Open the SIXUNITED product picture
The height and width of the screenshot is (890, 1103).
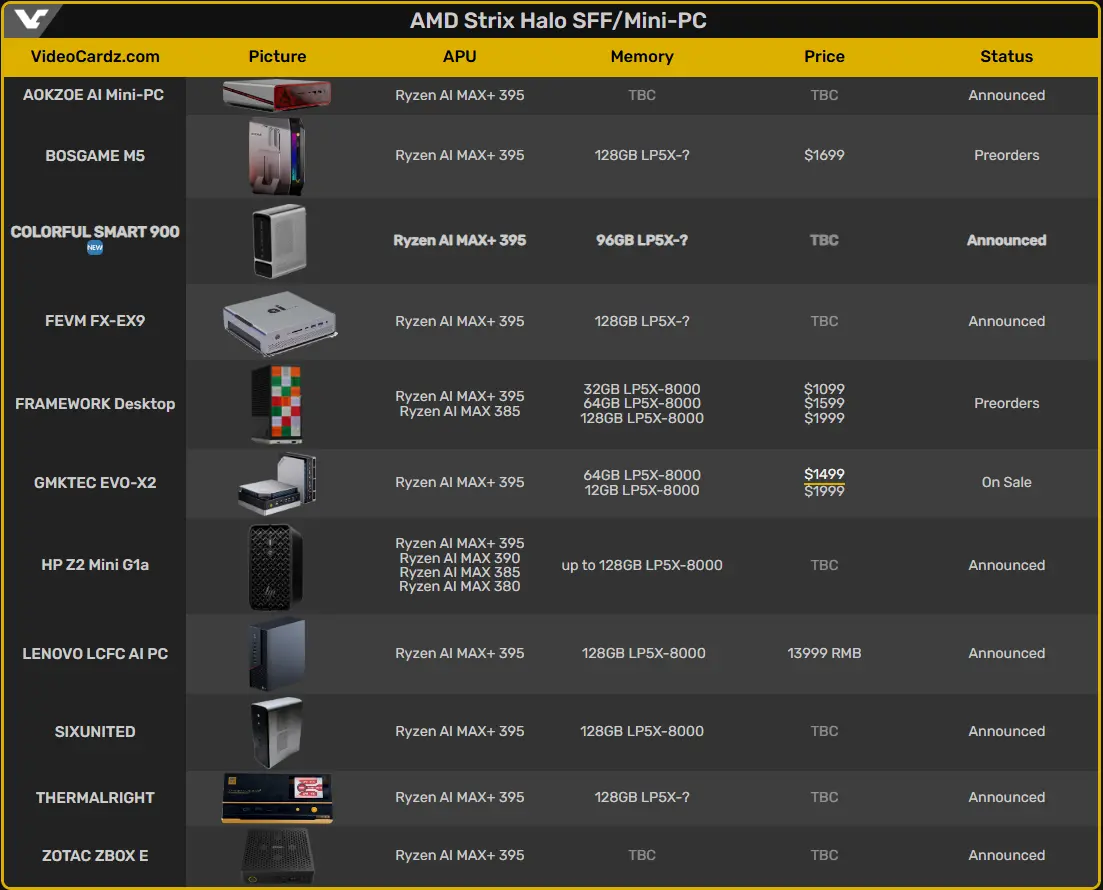(x=277, y=732)
